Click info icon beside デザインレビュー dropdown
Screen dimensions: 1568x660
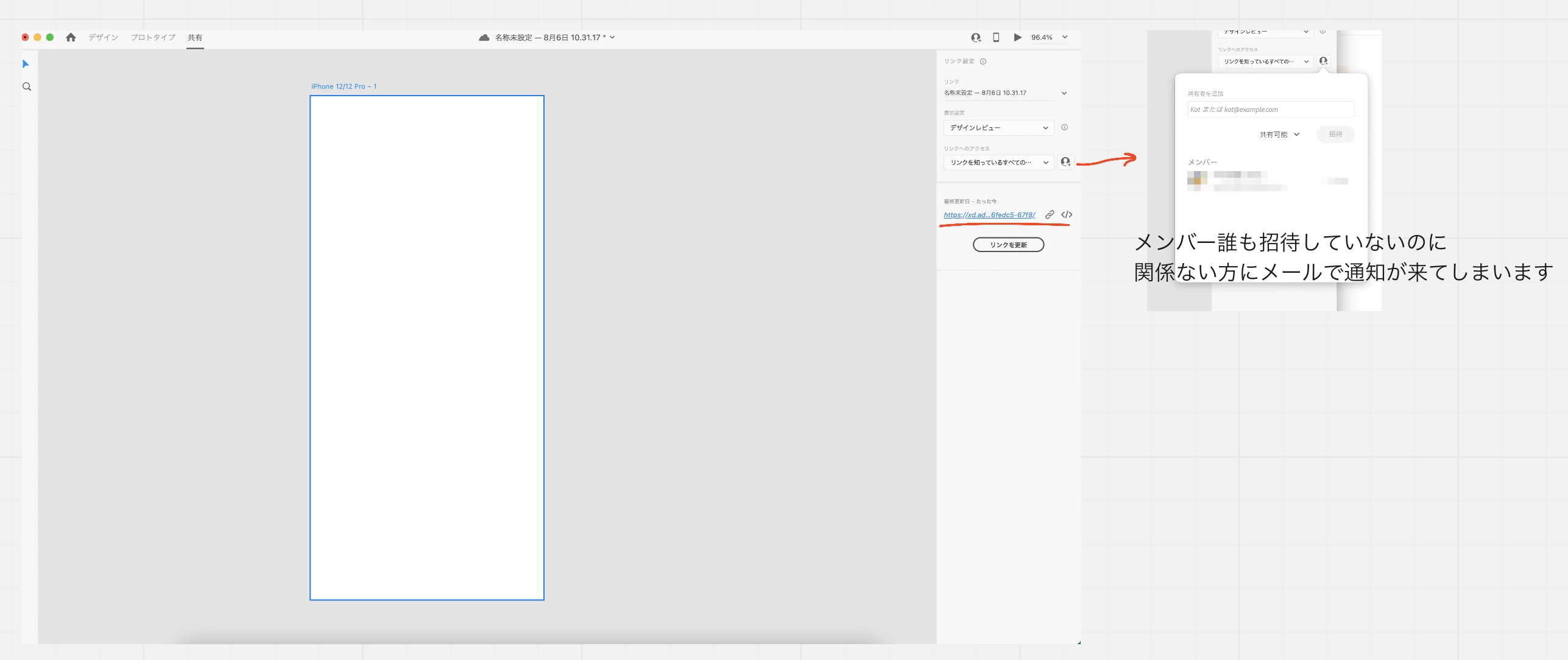click(x=1065, y=127)
